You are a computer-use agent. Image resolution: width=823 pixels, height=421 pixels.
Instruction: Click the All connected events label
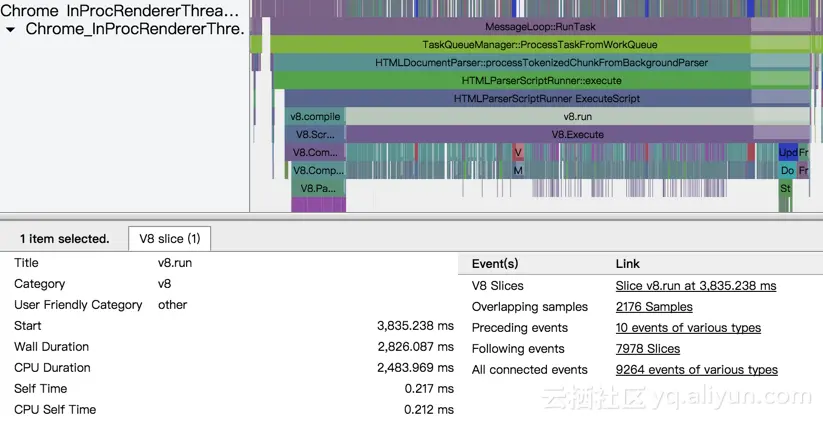point(530,370)
